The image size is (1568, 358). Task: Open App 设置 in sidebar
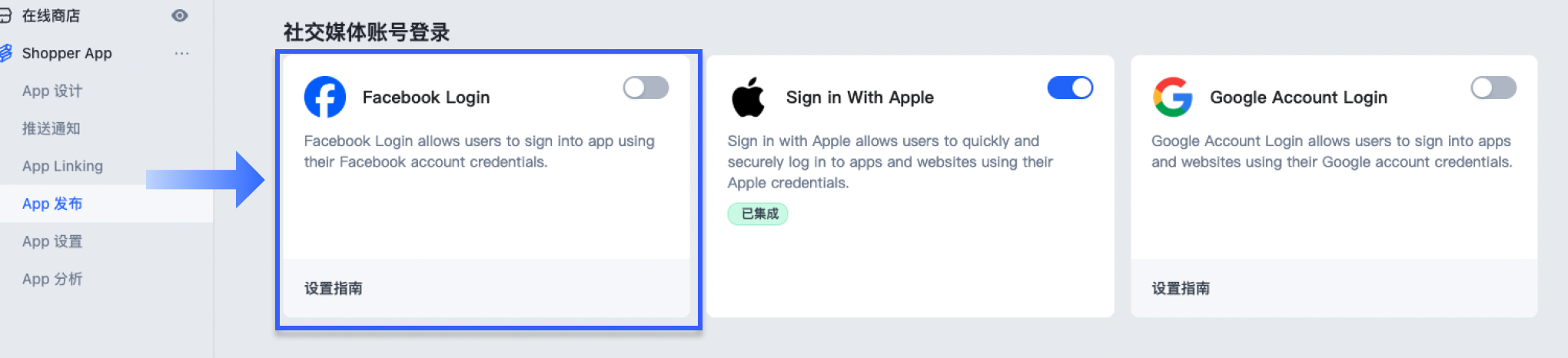52,241
